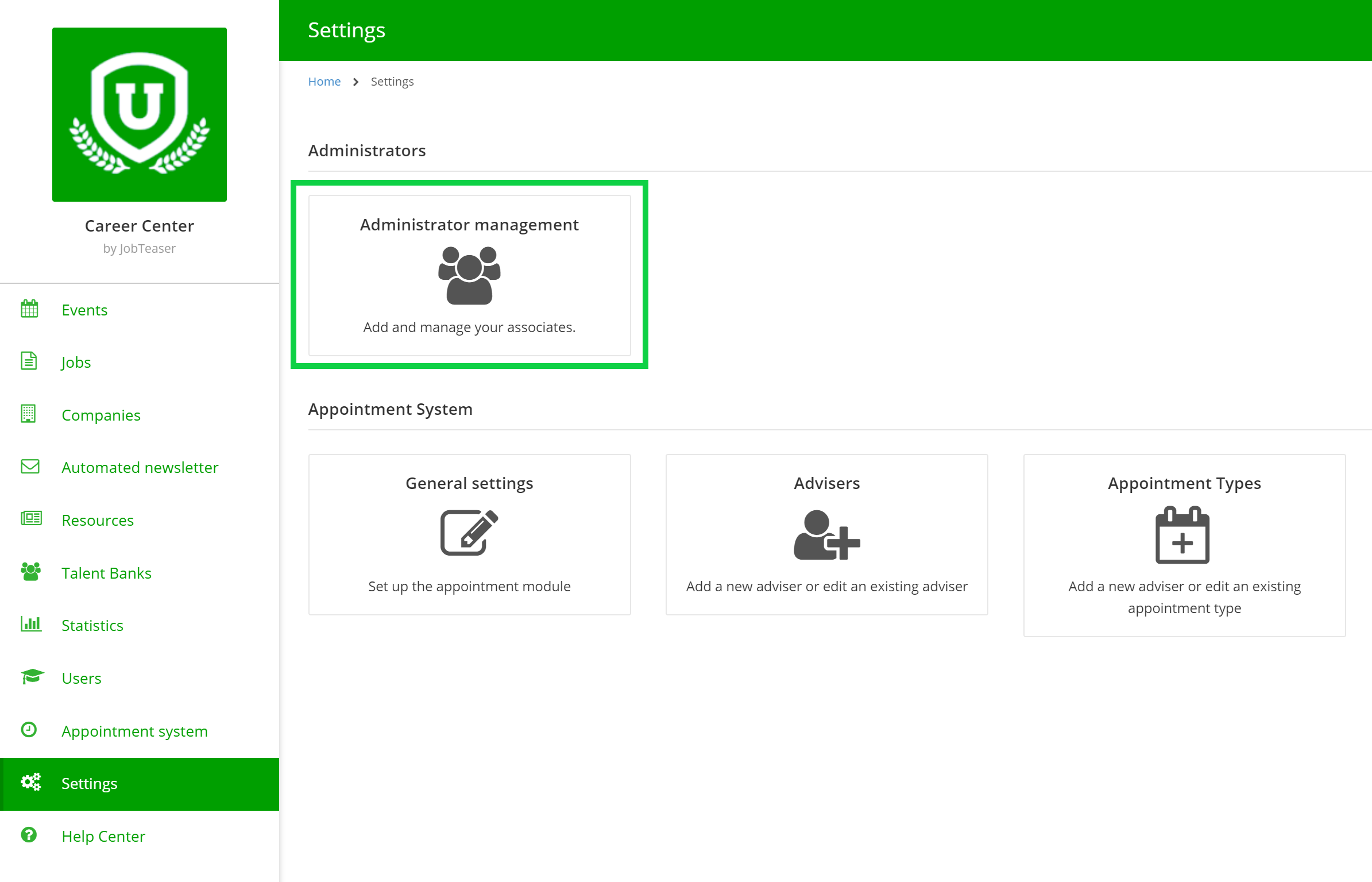Screen dimensions: 1372x882
Task: Select Appointment system in the sidebar
Action: [140, 731]
